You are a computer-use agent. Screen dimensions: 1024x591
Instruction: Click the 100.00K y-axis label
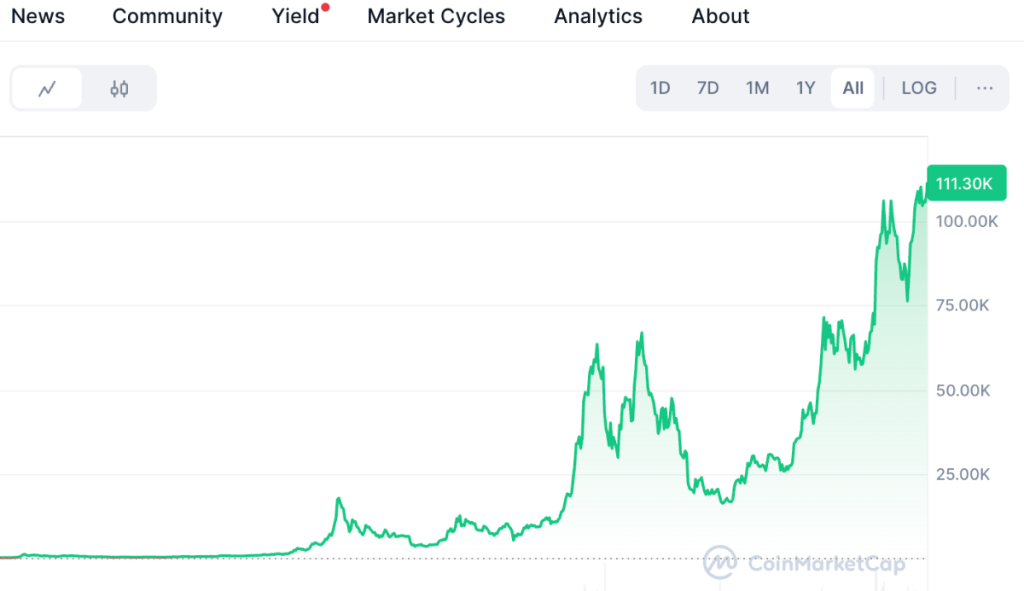[x=966, y=221]
